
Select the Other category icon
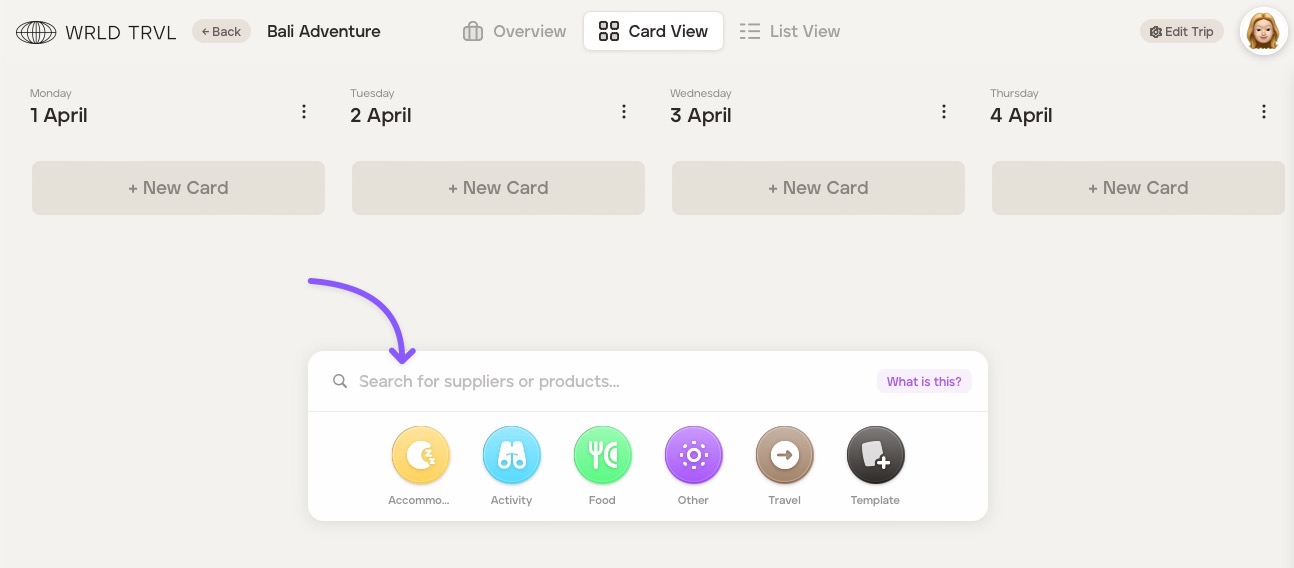tap(693, 456)
